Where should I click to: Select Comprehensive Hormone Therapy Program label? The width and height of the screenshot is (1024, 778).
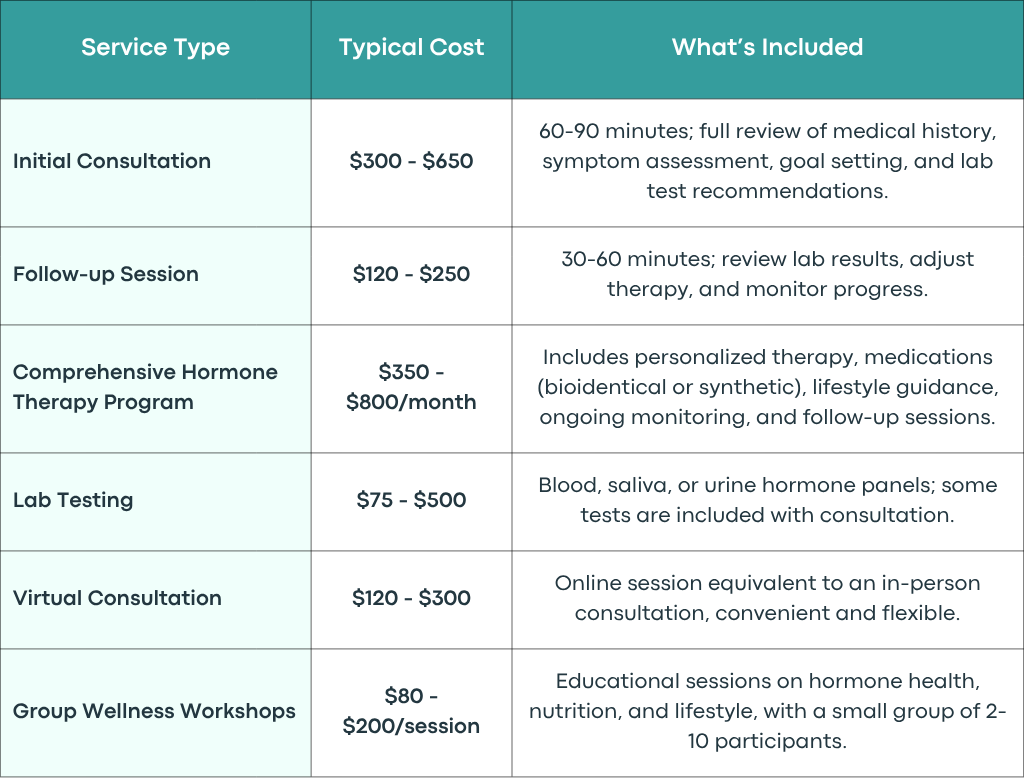[x=145, y=387]
